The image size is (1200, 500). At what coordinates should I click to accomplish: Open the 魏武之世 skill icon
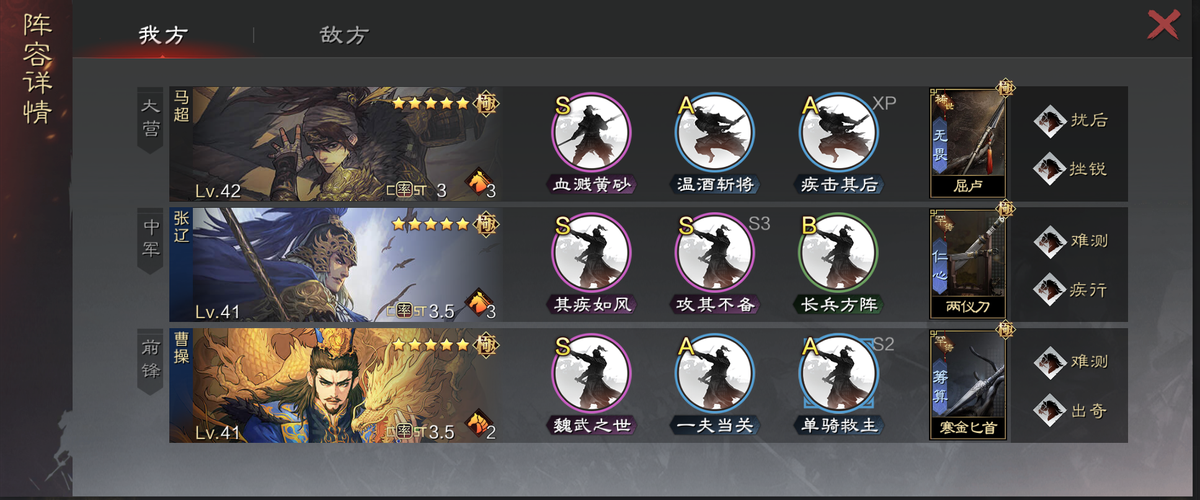click(x=592, y=374)
